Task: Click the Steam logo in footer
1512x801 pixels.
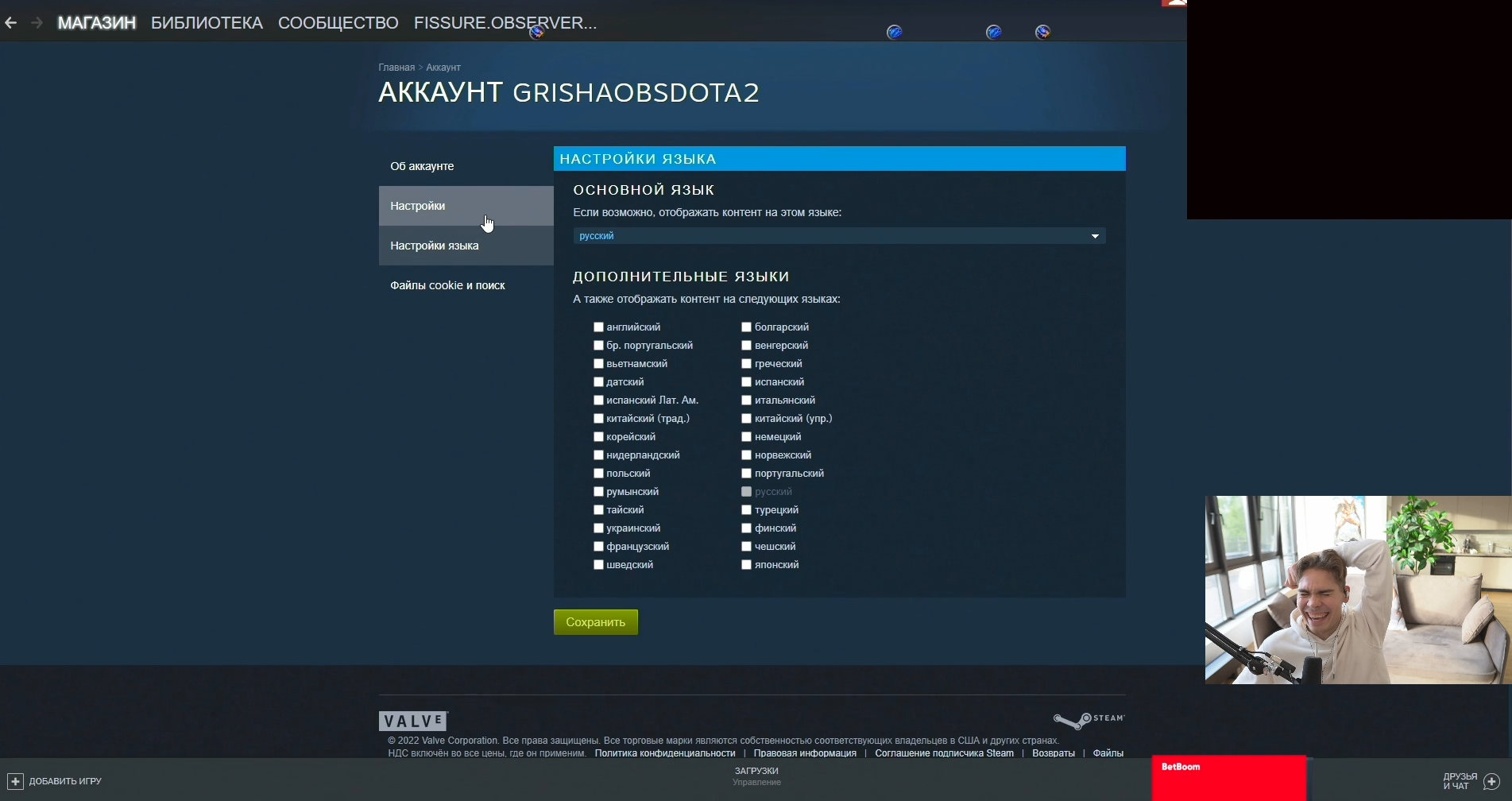Action: 1089,720
